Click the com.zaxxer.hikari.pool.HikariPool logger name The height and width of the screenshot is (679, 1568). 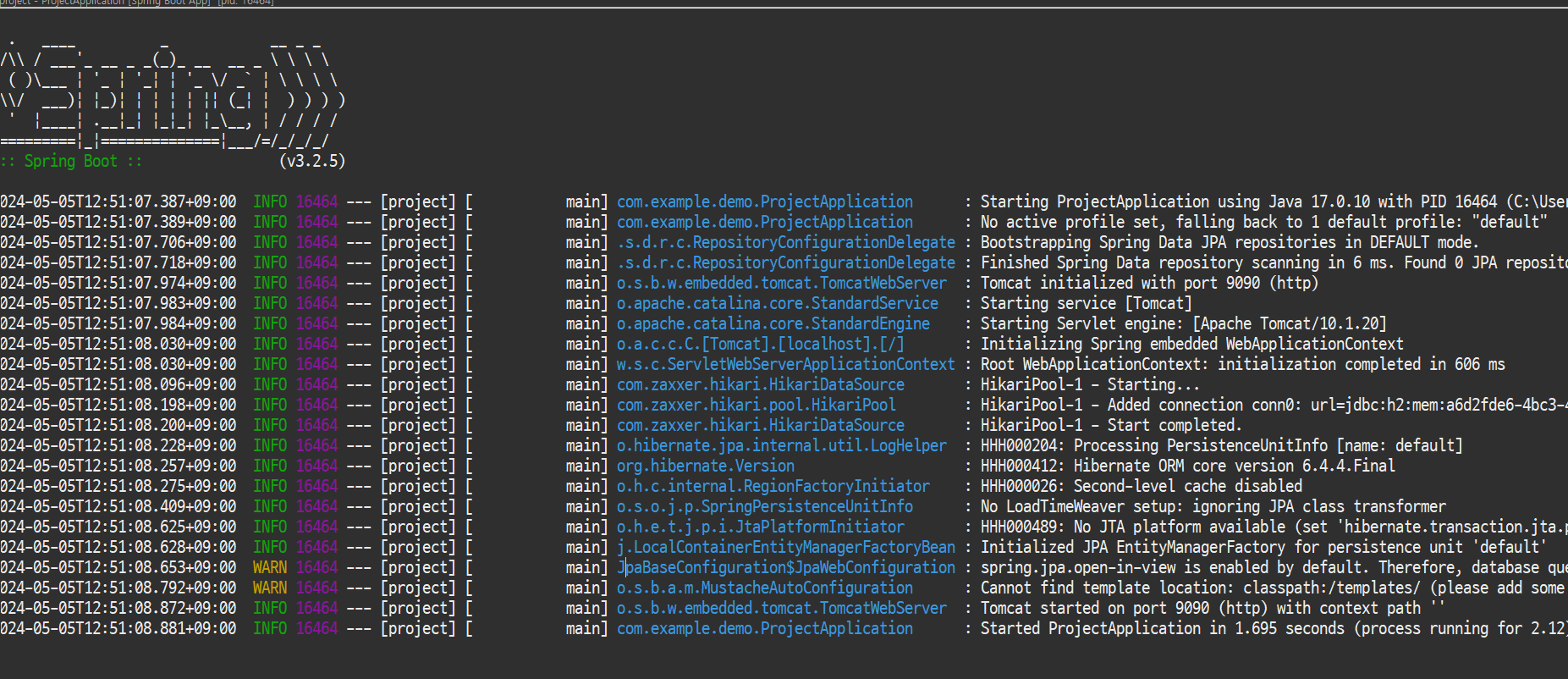756,405
